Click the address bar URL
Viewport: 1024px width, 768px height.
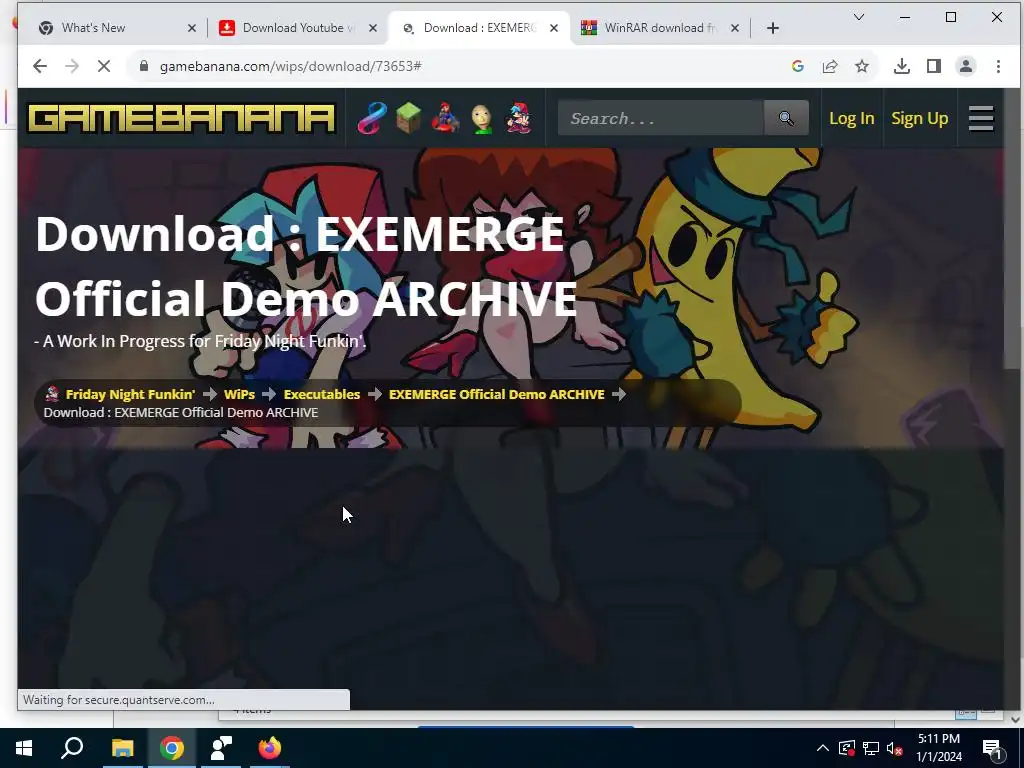click(291, 66)
